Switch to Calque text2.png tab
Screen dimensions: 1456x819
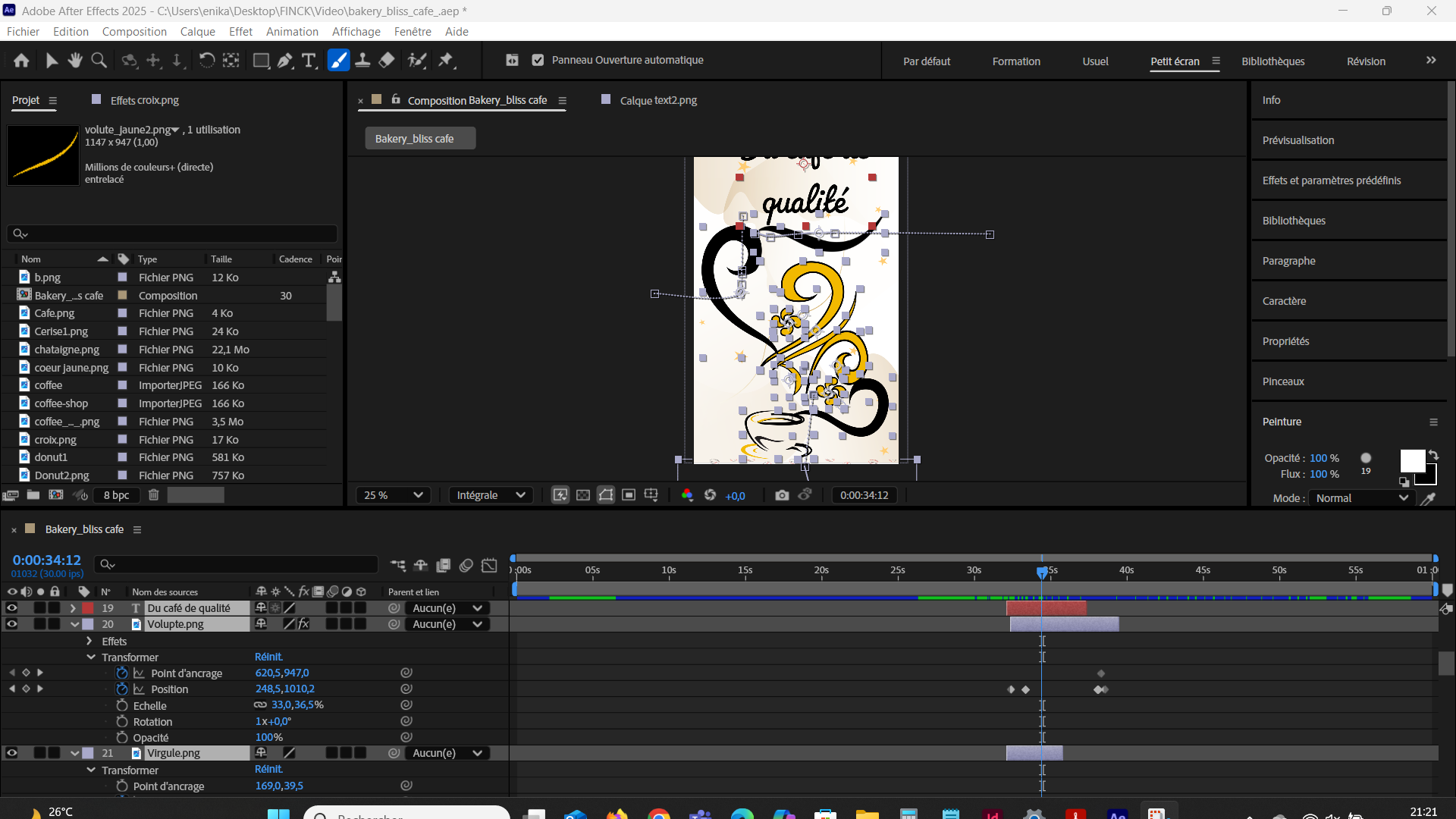pyautogui.click(x=658, y=100)
